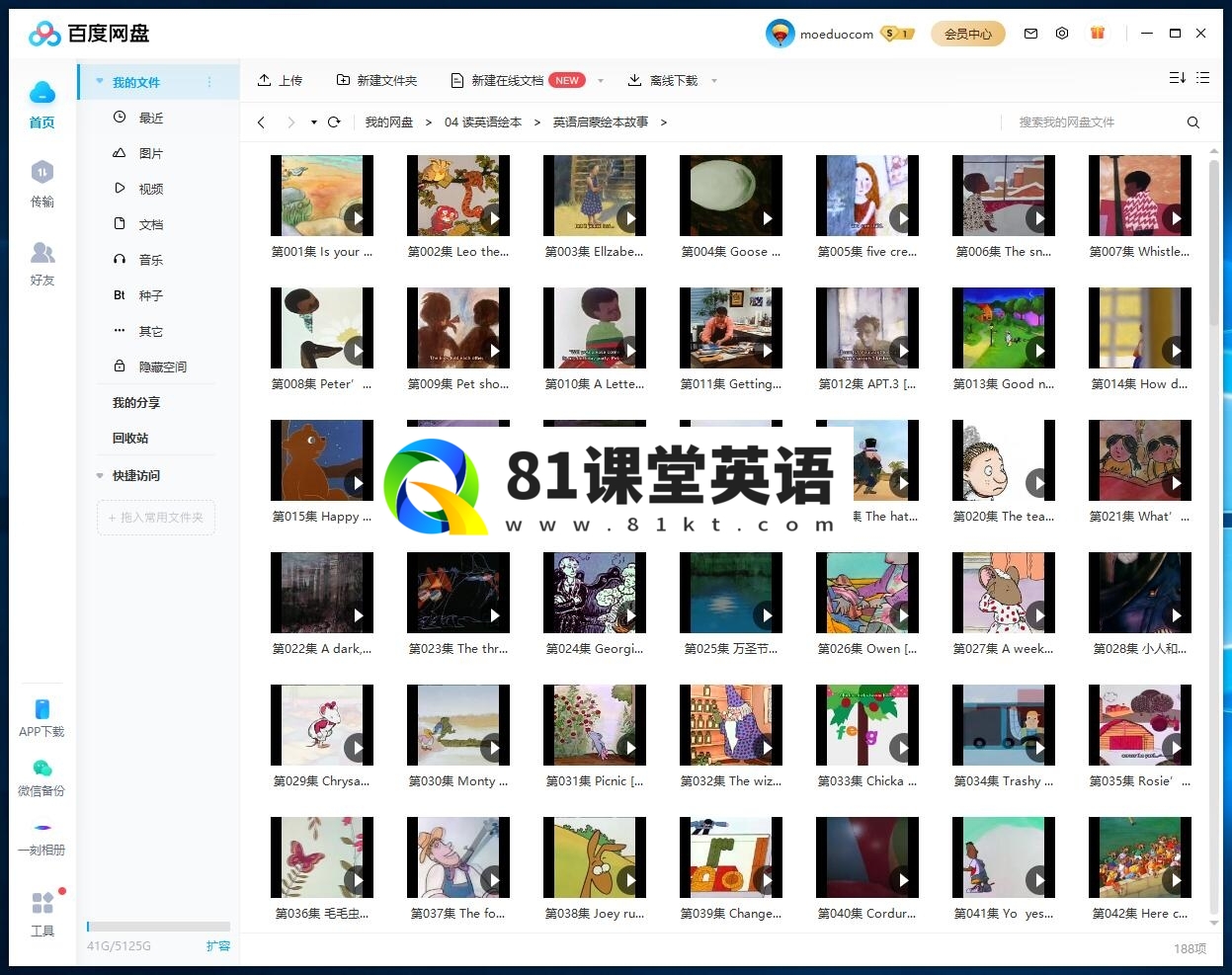
Task: Select video 第042集 Here c
Action: point(1140,869)
